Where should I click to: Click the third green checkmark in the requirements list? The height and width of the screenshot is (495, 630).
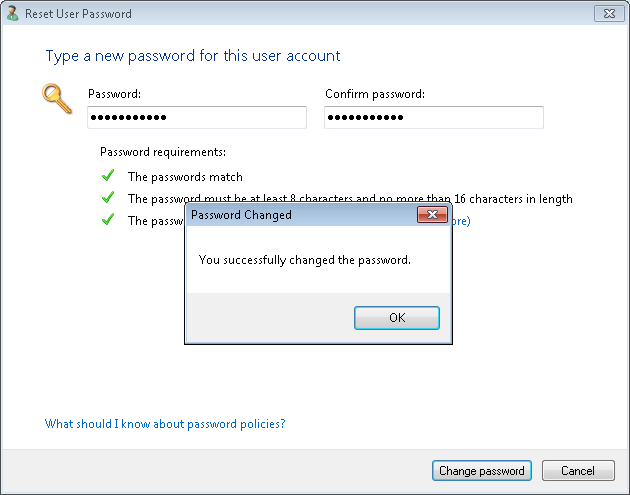tap(108, 220)
